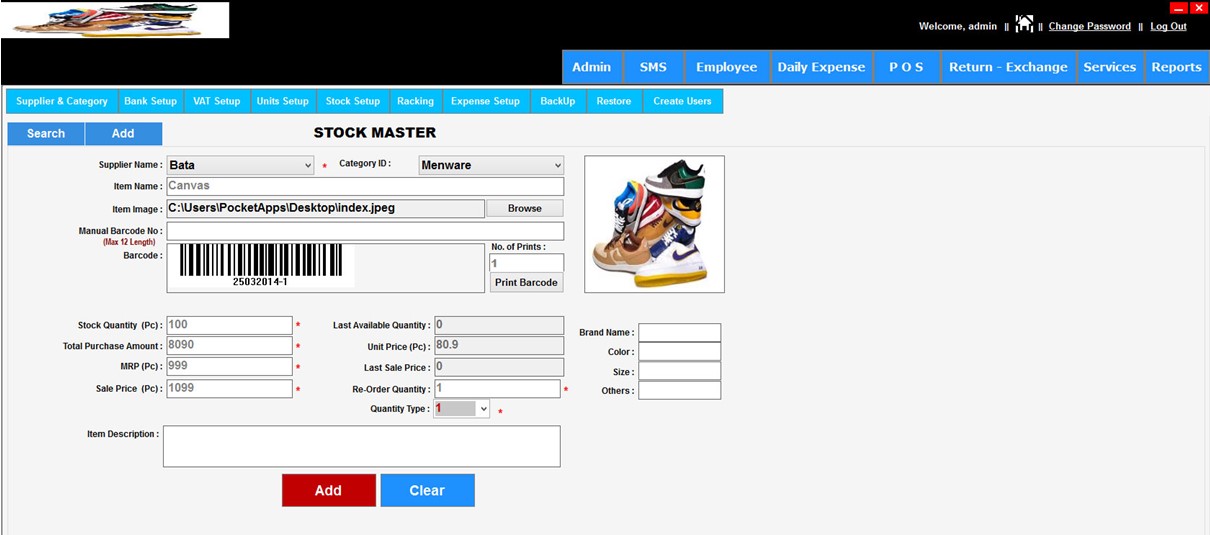Open the Reports menu

coord(1176,67)
